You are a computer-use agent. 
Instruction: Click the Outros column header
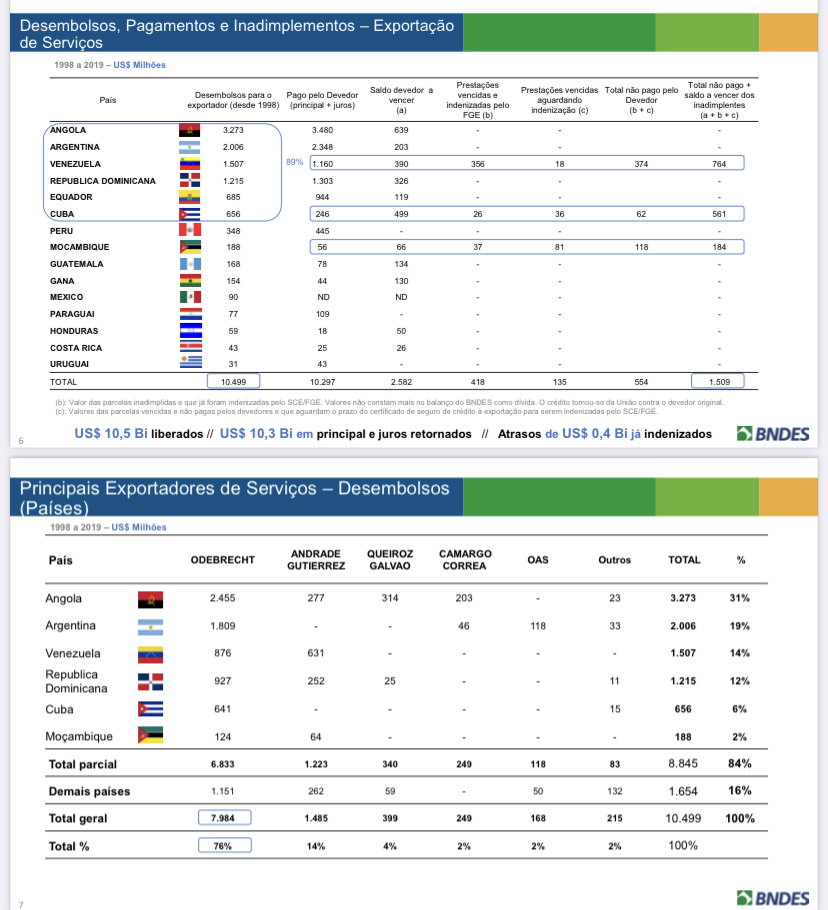click(x=614, y=560)
